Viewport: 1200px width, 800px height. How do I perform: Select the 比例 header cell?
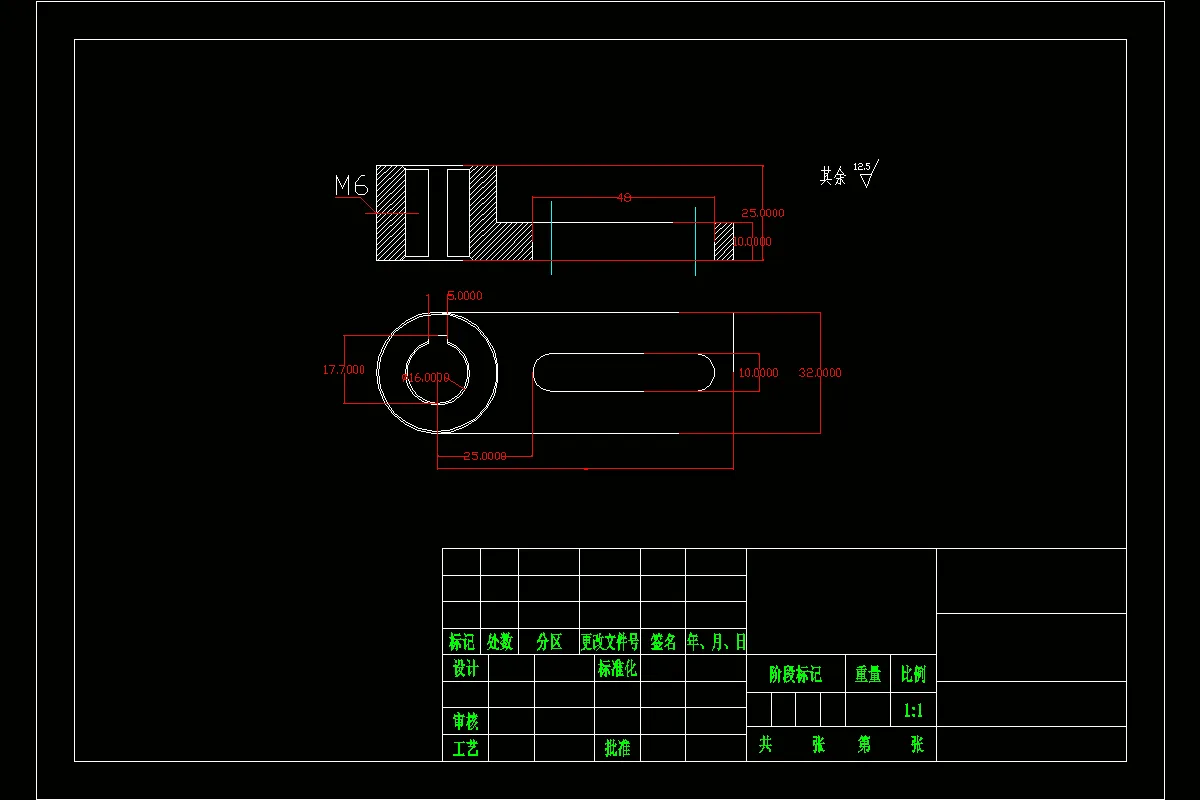click(x=913, y=675)
